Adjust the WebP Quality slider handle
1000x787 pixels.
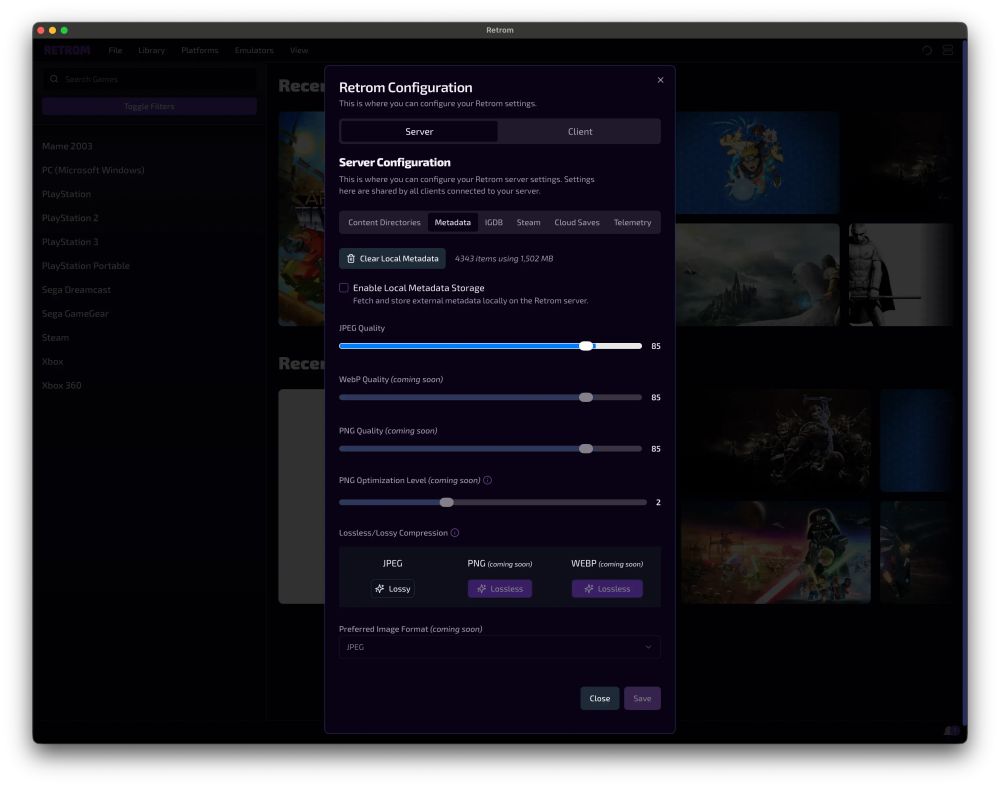coord(586,397)
